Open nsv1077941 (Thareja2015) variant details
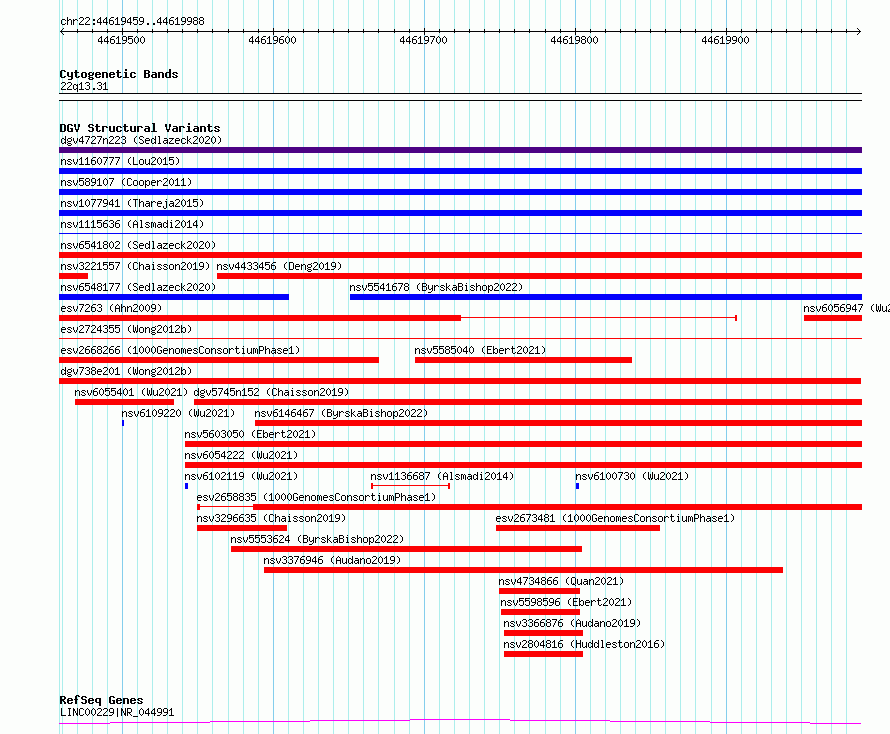Viewport: 890px width, 734px height. click(132, 203)
